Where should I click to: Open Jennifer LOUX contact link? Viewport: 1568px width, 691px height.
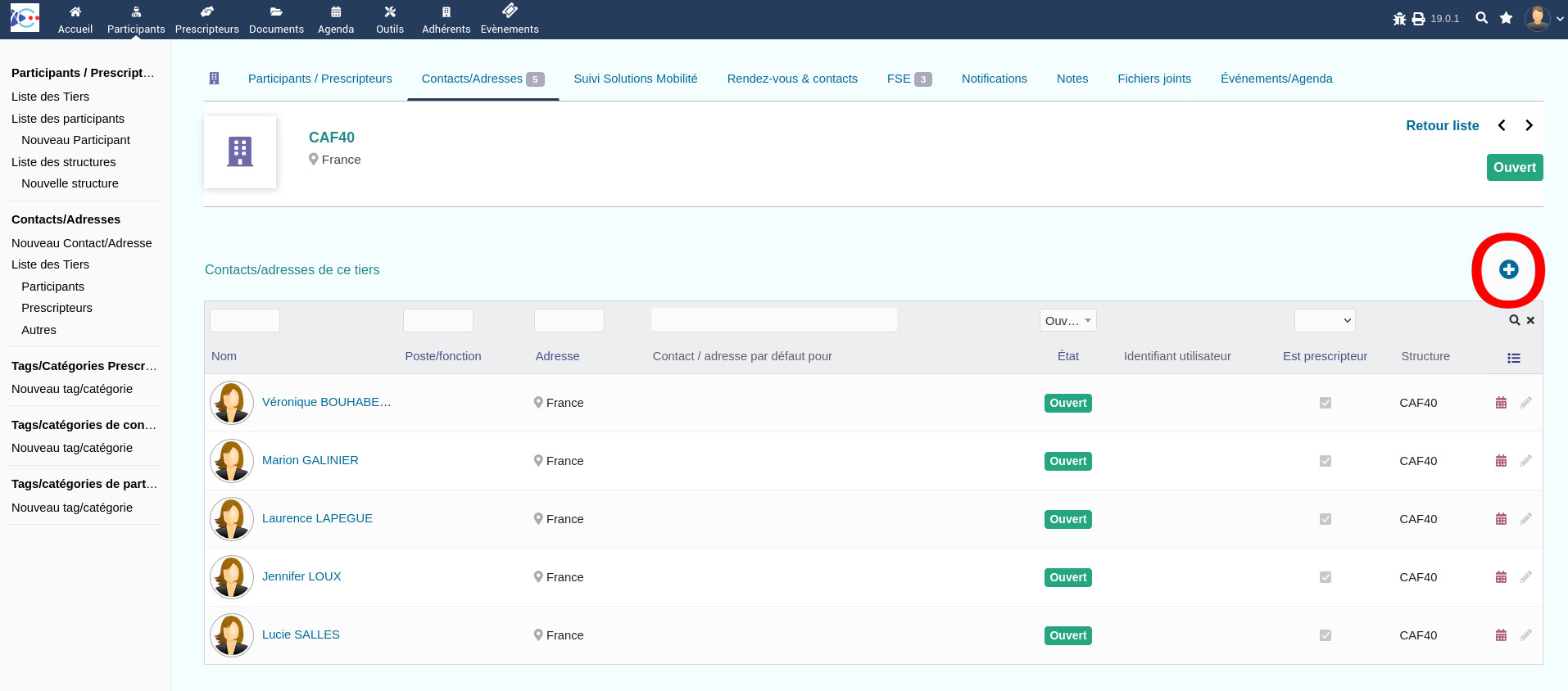tap(301, 576)
